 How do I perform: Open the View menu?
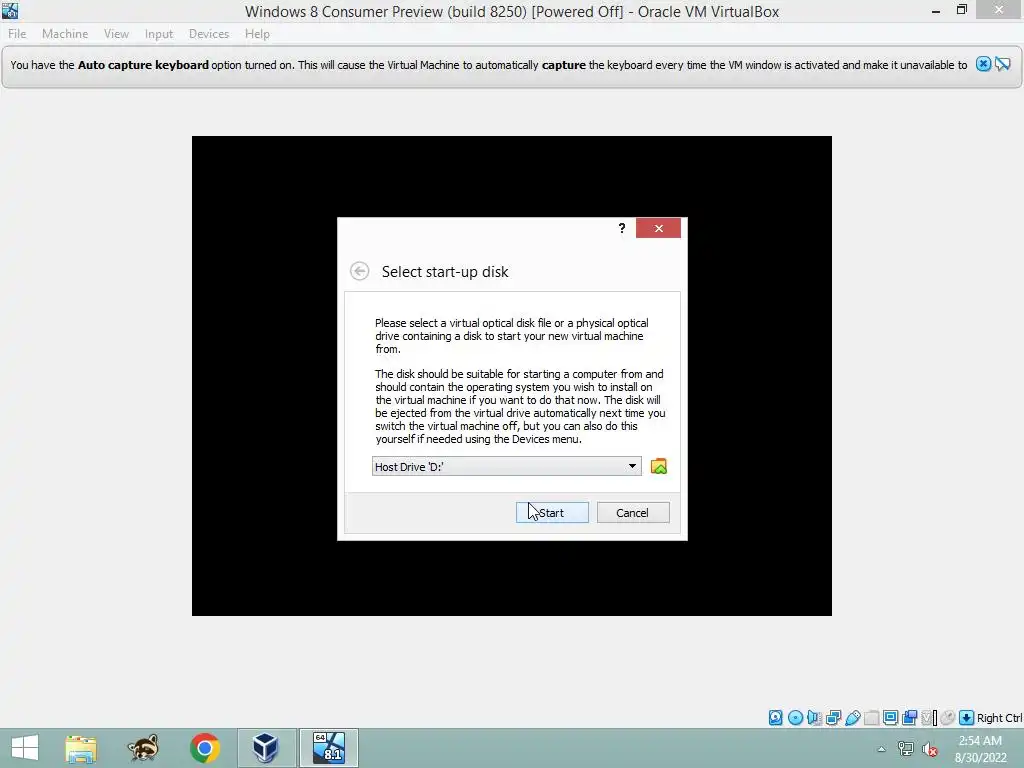pyautogui.click(x=116, y=34)
